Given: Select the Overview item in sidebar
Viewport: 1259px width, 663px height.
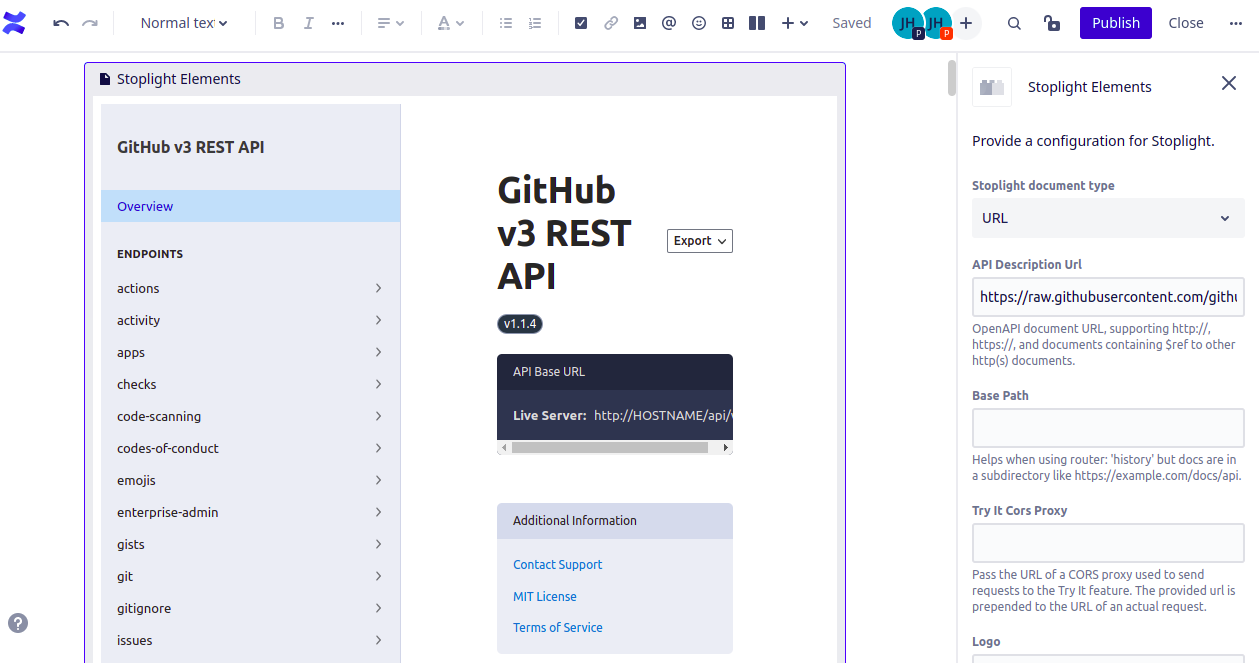Looking at the screenshot, I should [x=250, y=206].
